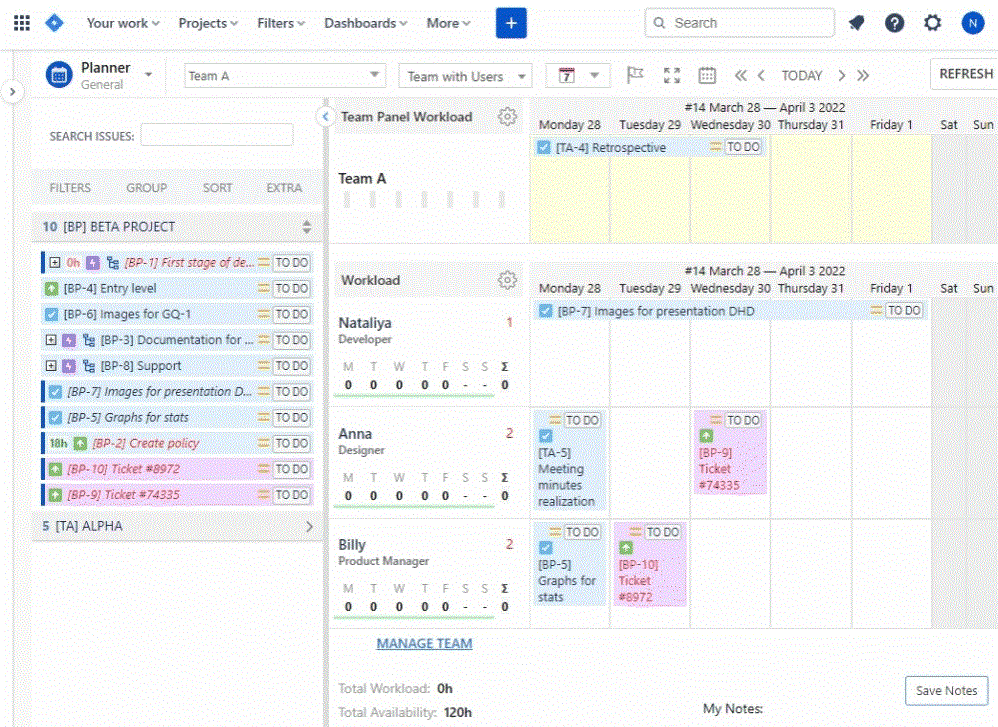Open Planner General dropdown arrow

click(x=148, y=74)
